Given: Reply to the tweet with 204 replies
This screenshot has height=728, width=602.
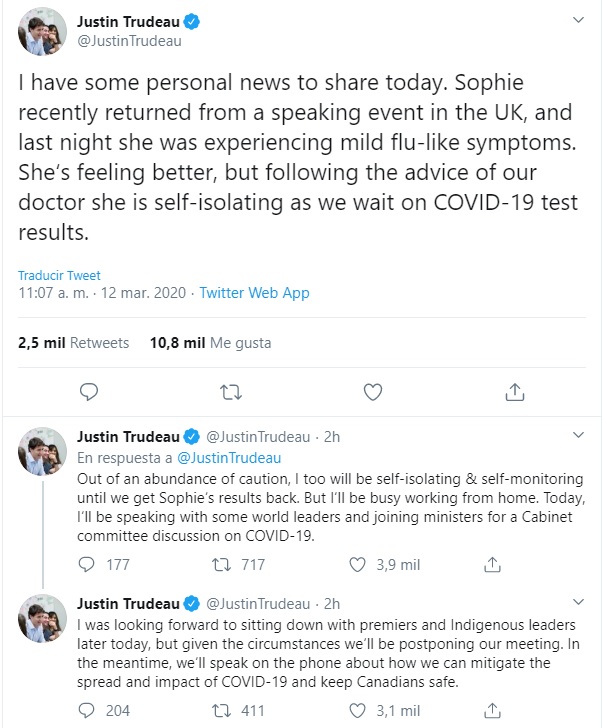Looking at the screenshot, I should point(87,711).
